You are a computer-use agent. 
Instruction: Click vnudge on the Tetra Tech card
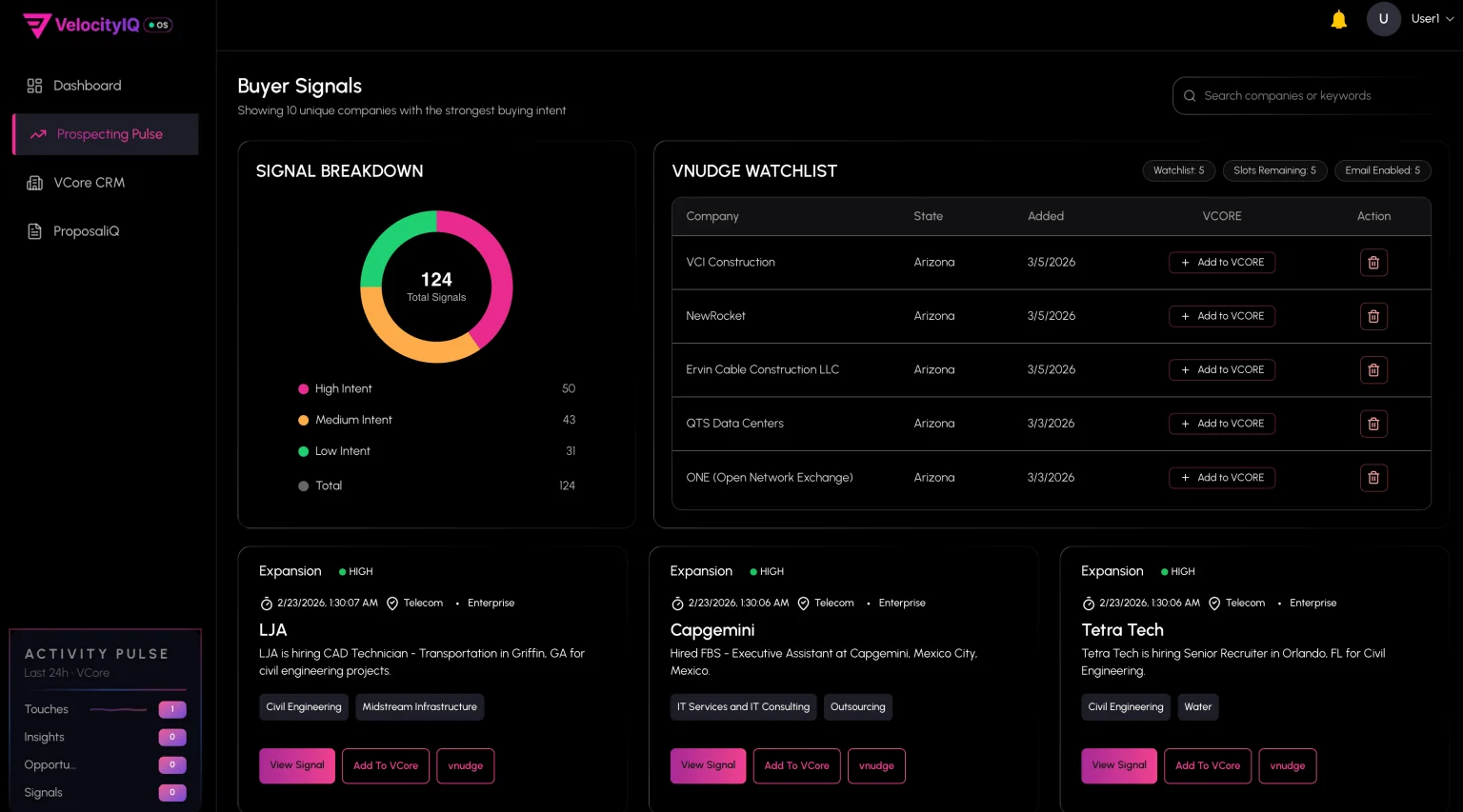click(x=1288, y=766)
